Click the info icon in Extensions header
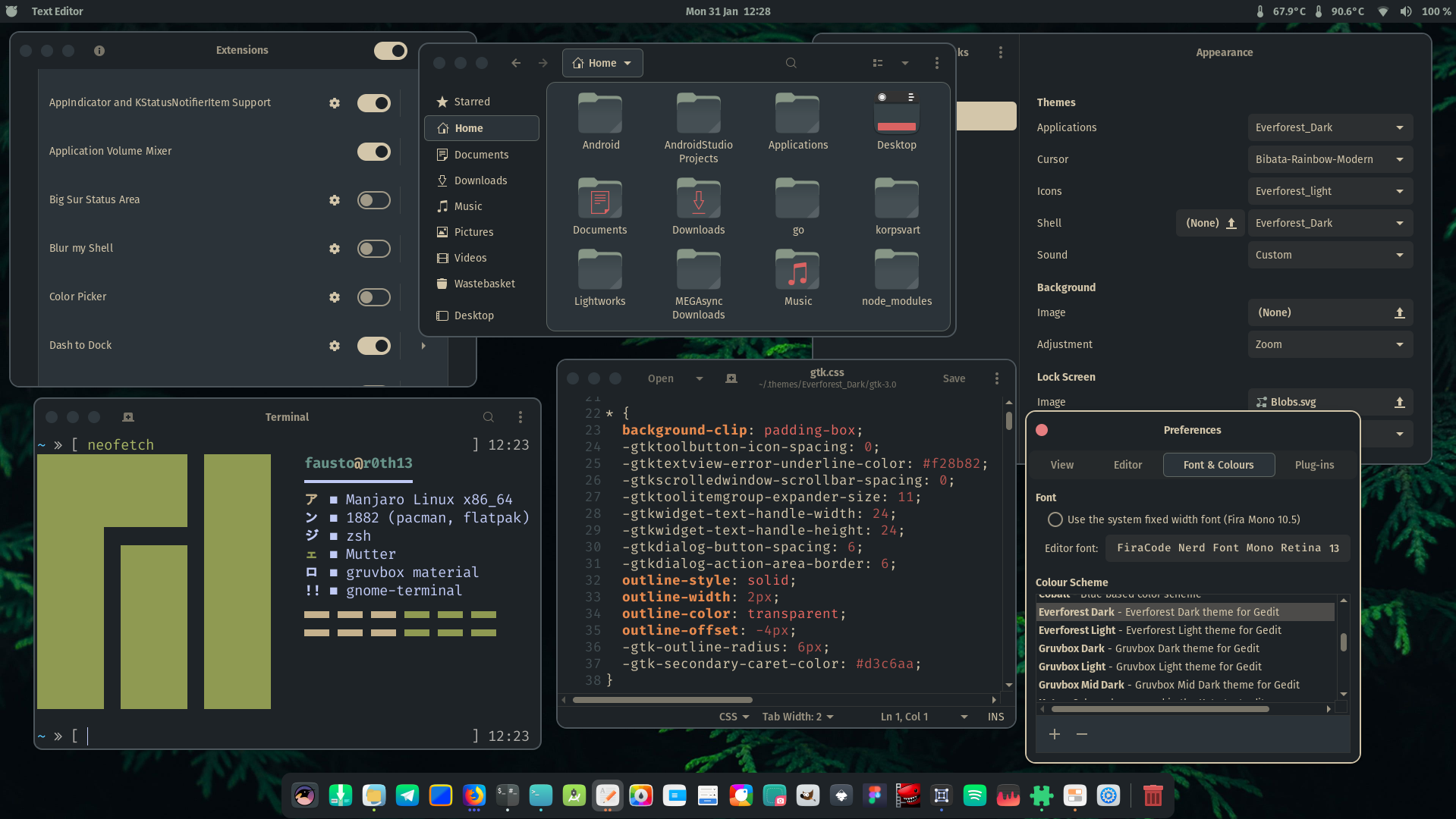1456x819 pixels. pos(99,51)
